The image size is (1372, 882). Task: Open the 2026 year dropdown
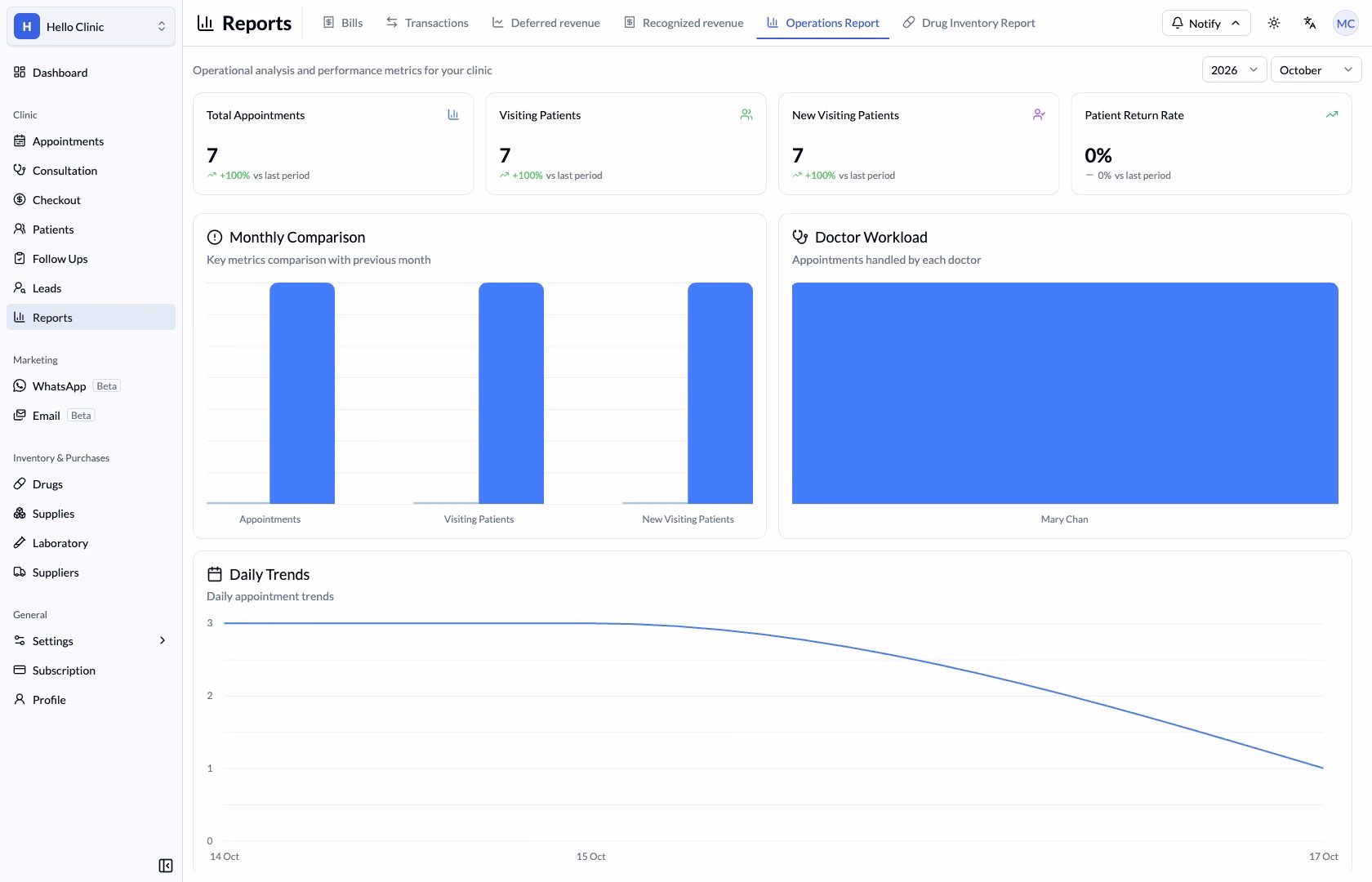1234,70
